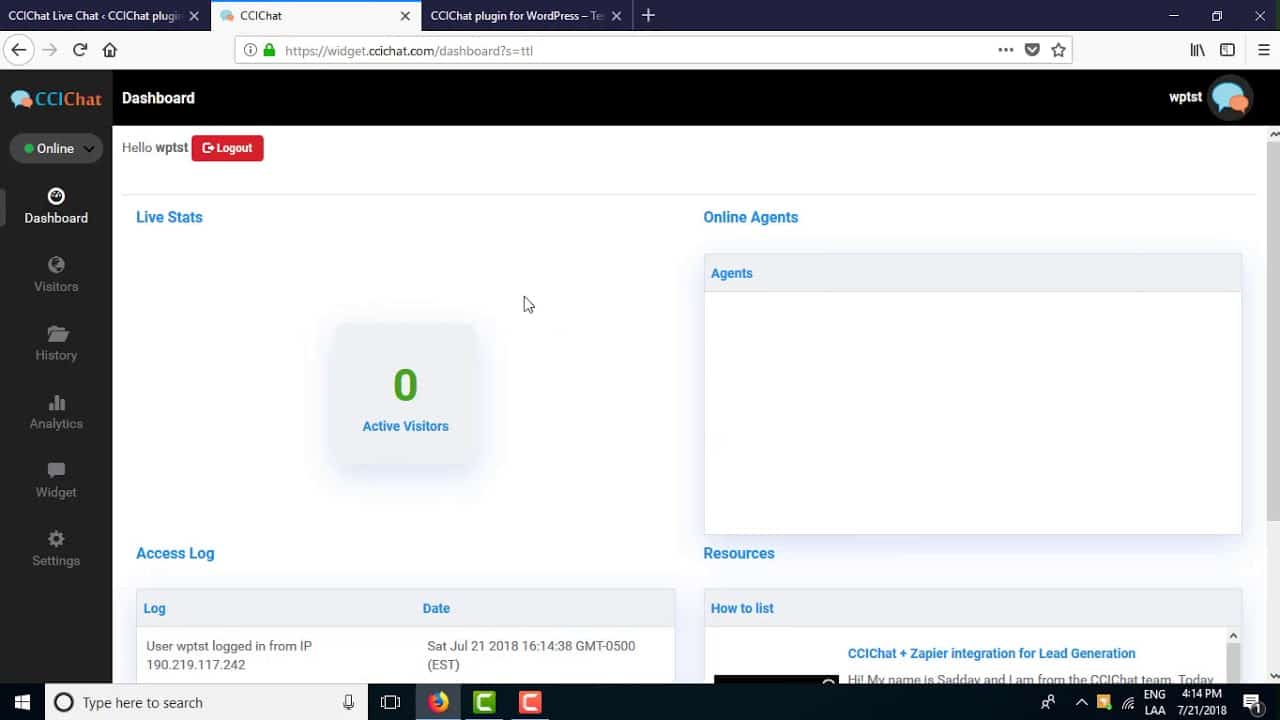Click the browser forward arrow
1280x720 pixels.
(x=49, y=50)
